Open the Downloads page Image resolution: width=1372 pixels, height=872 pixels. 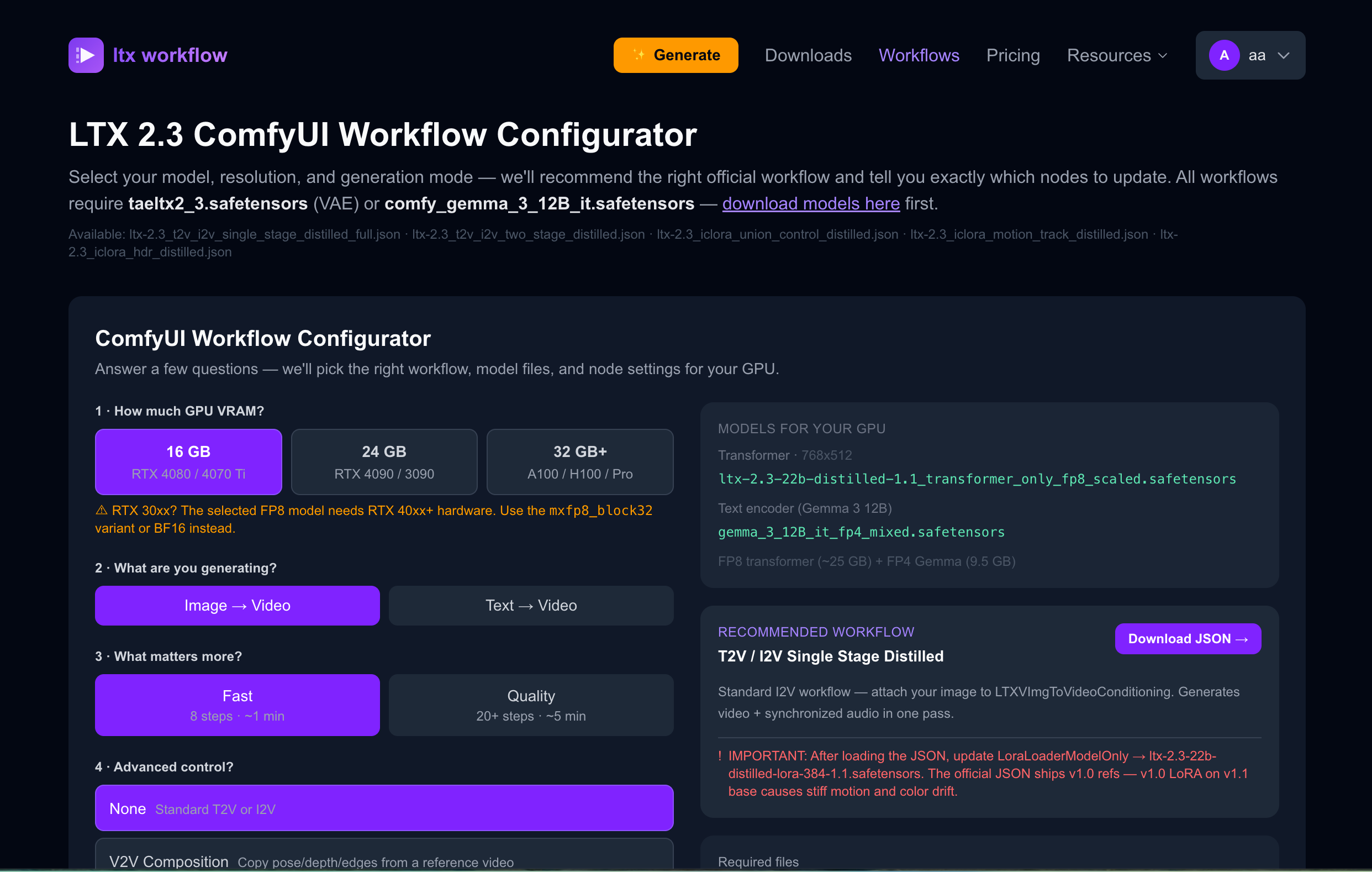pyautogui.click(x=808, y=55)
